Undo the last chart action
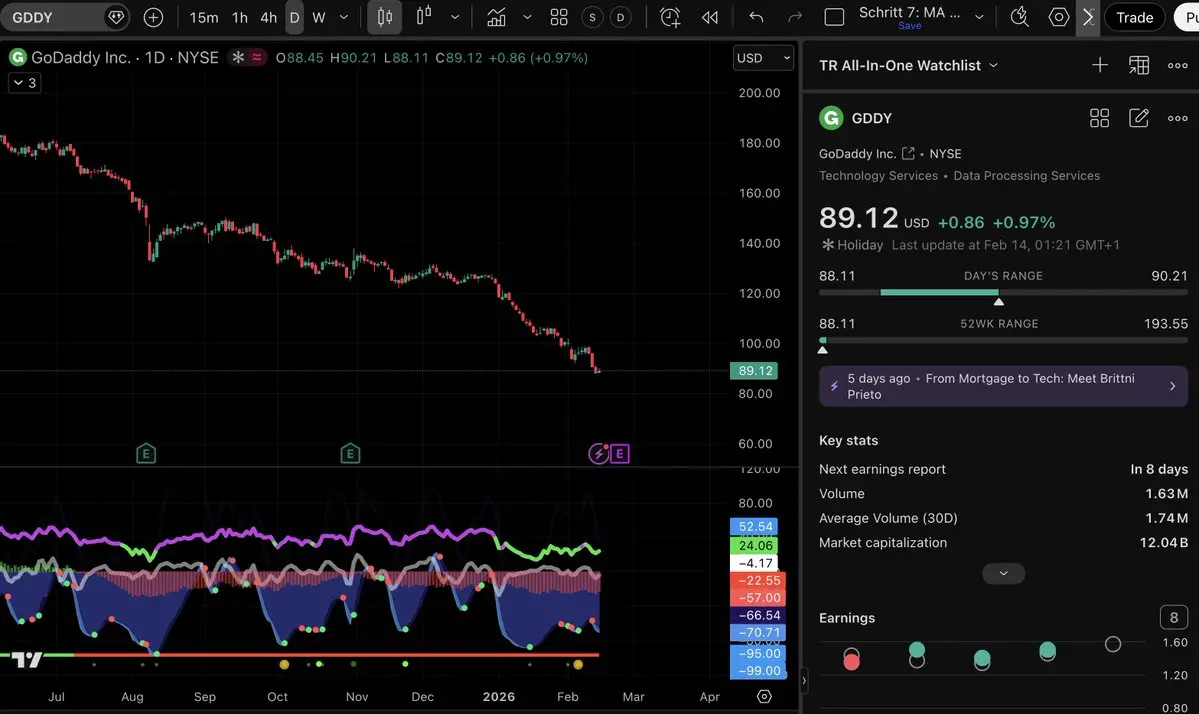 pyautogui.click(x=756, y=17)
